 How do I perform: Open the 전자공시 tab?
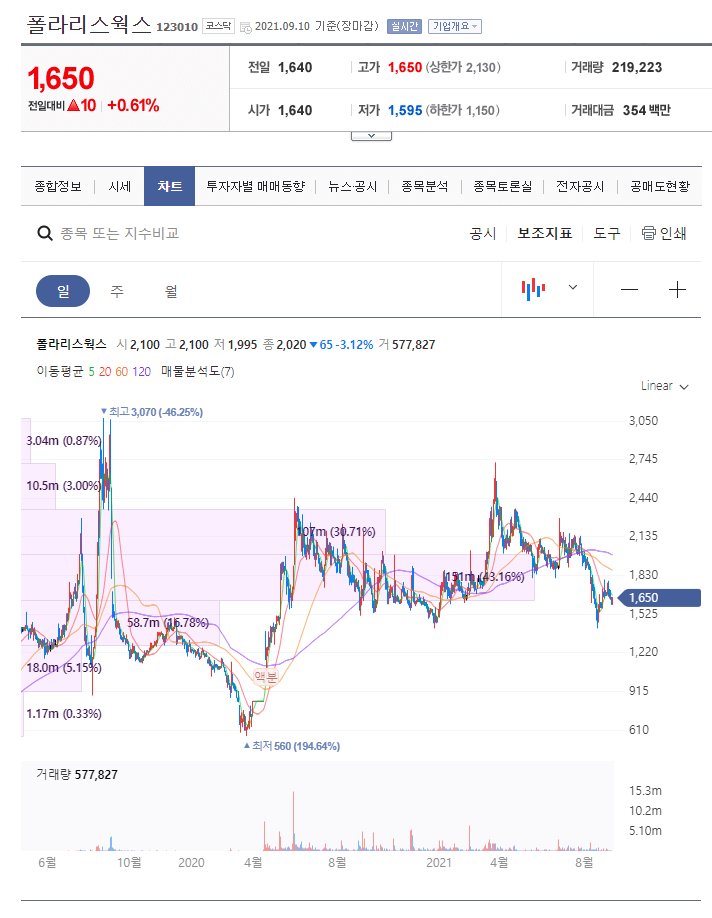[580, 186]
